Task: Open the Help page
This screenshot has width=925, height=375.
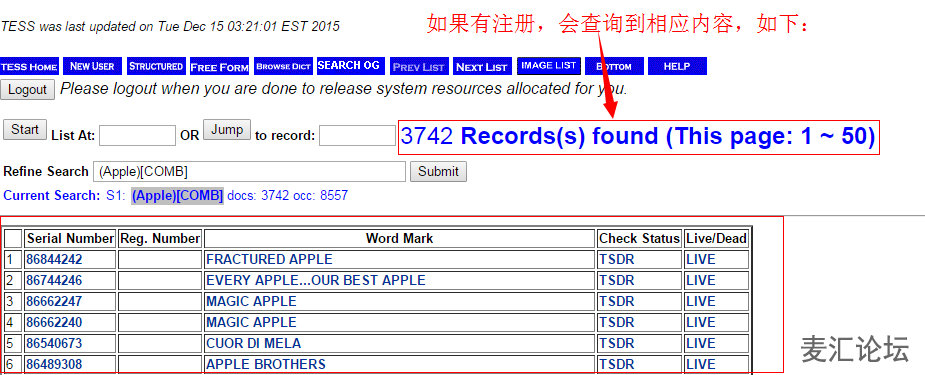Action: tap(677, 66)
